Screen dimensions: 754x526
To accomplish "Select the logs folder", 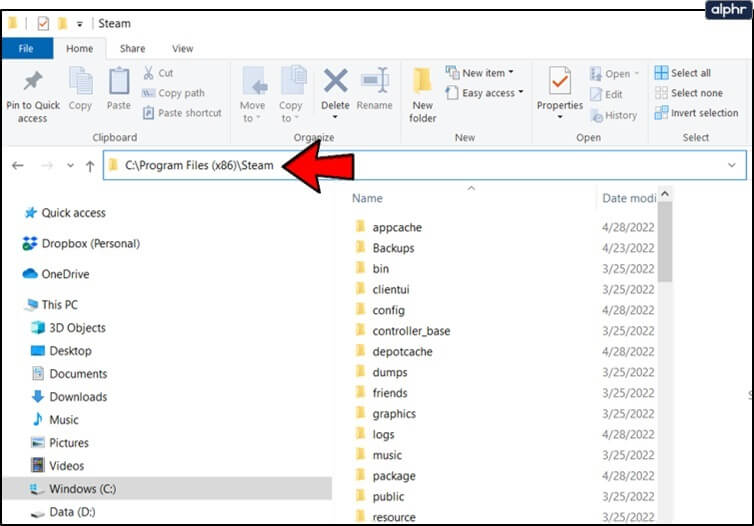I will (375, 434).
